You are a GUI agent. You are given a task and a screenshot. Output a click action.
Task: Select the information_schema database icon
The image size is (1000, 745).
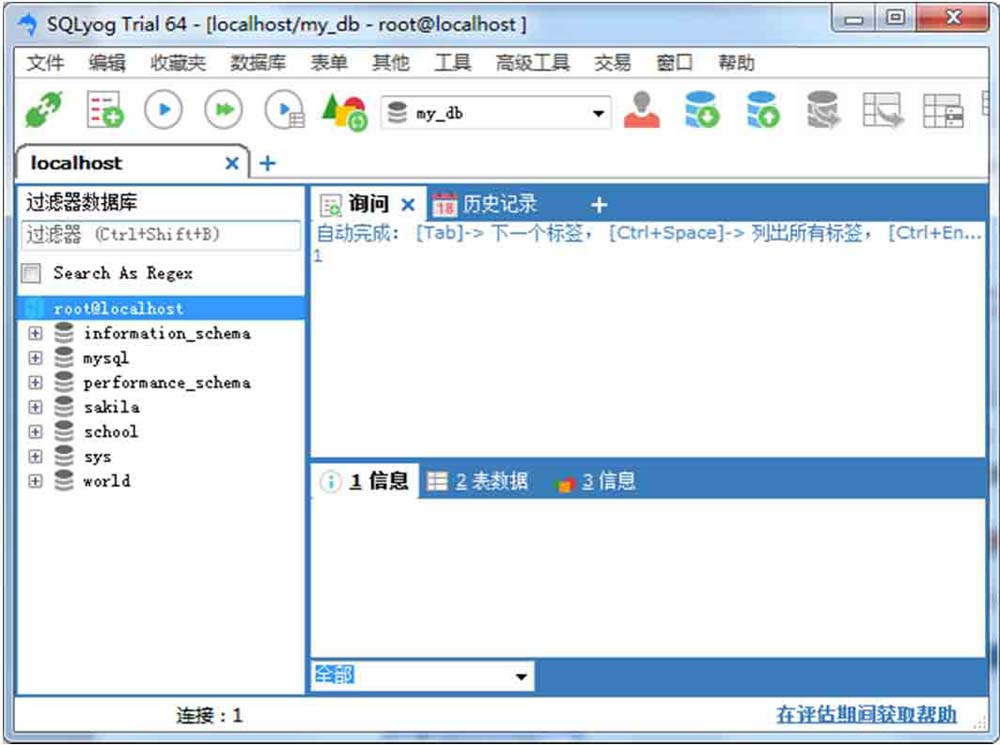pos(64,333)
